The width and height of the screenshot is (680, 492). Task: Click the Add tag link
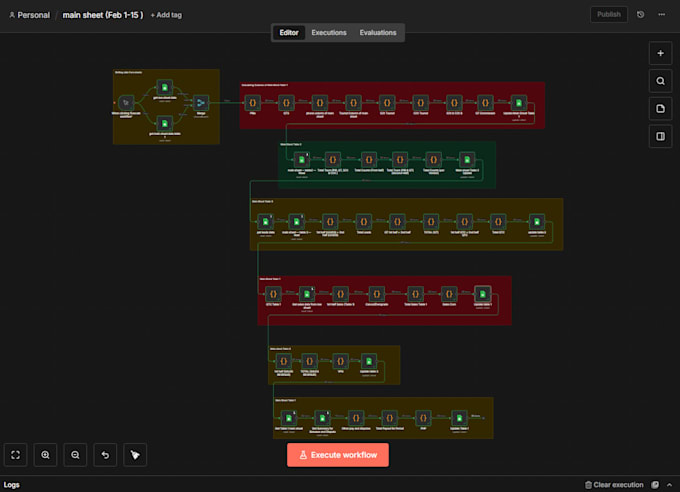pos(166,15)
